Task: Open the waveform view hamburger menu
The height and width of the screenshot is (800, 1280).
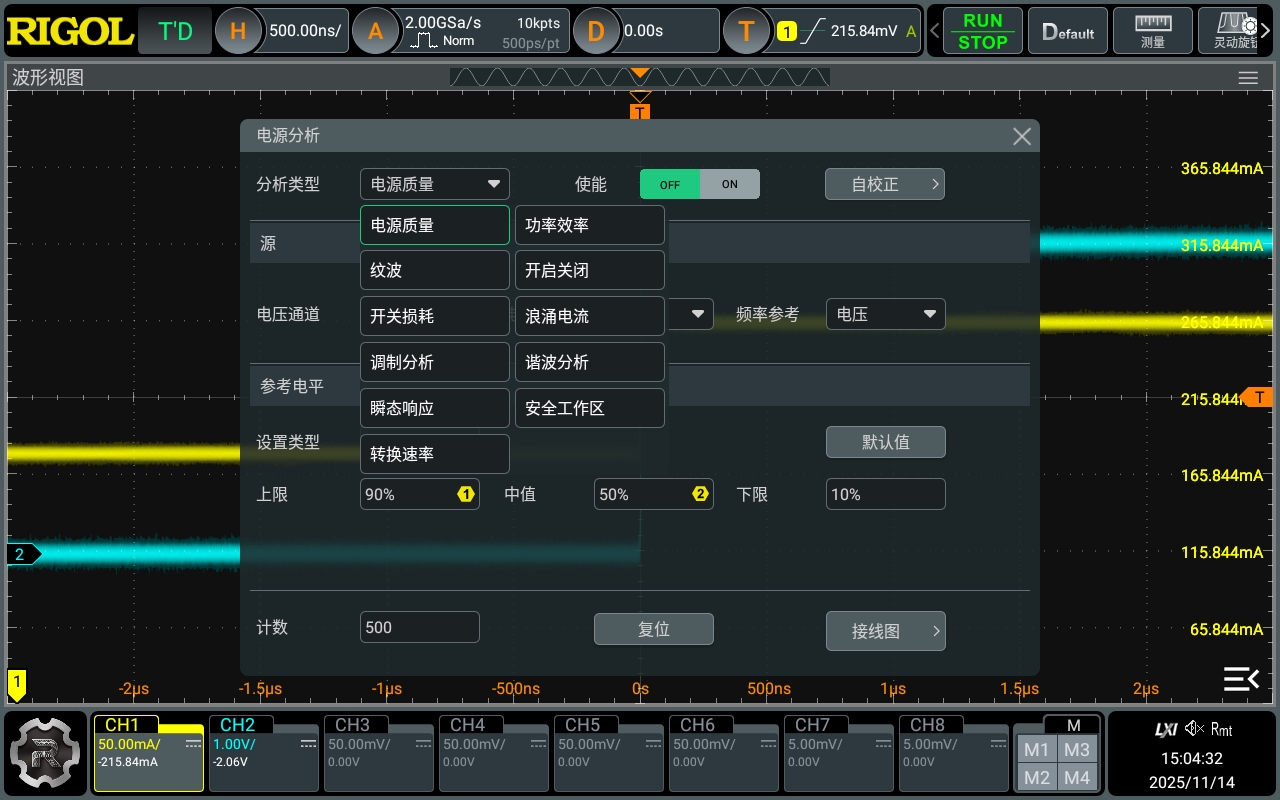Action: click(x=1247, y=78)
